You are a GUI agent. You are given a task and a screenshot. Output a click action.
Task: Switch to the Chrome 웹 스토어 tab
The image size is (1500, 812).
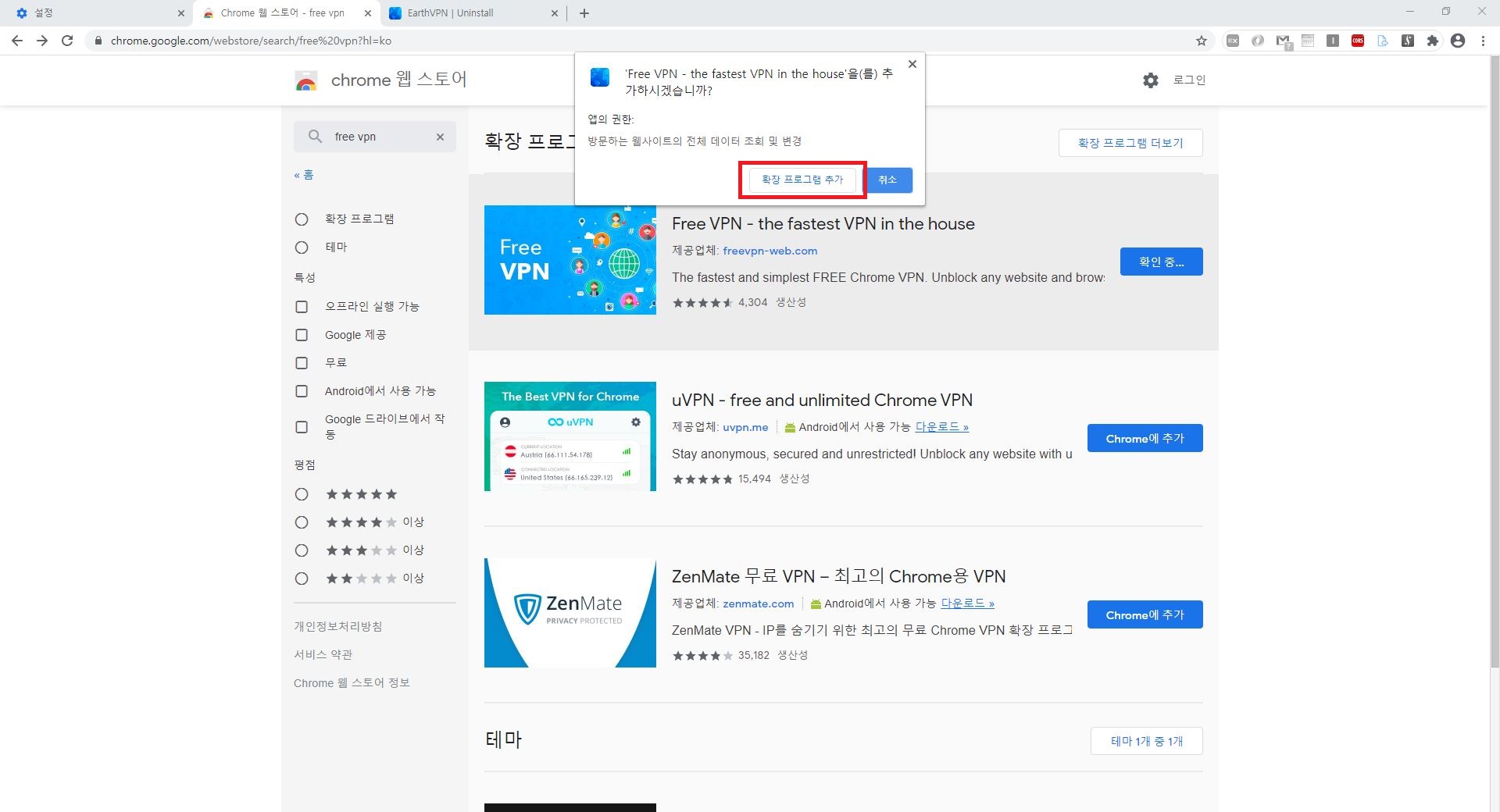click(x=285, y=13)
